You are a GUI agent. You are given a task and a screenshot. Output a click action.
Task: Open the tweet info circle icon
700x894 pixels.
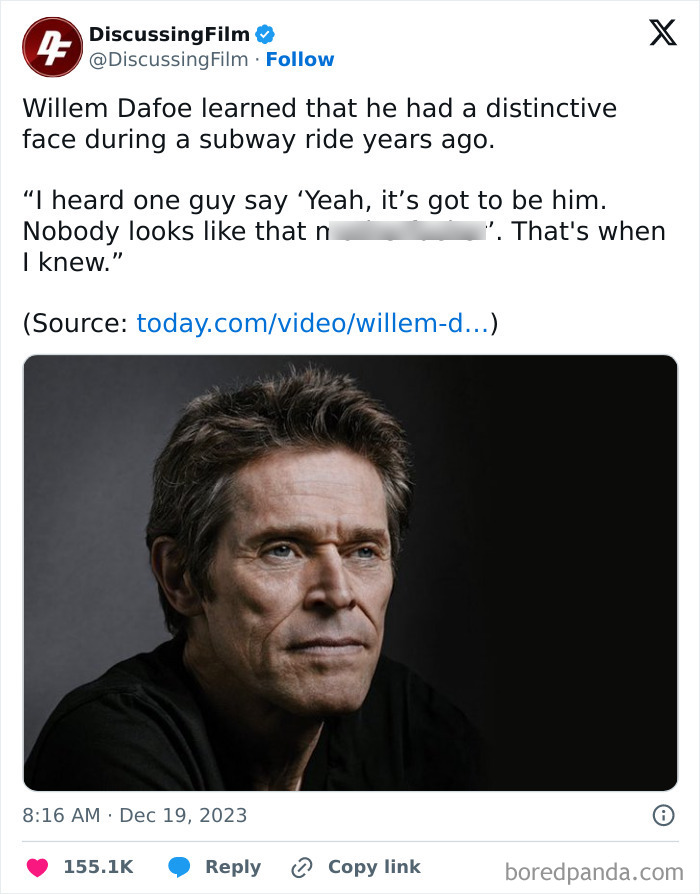[x=662, y=815]
